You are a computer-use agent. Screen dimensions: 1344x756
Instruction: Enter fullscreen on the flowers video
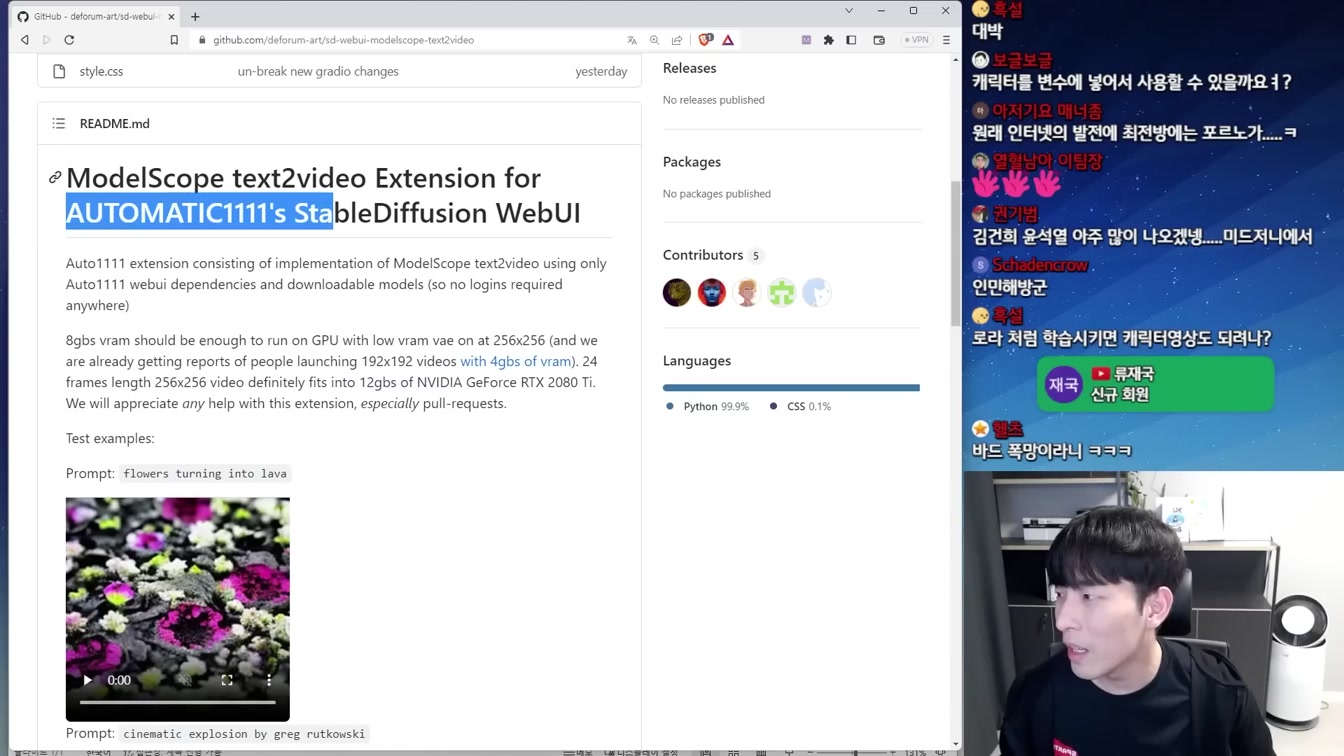pyautogui.click(x=227, y=680)
